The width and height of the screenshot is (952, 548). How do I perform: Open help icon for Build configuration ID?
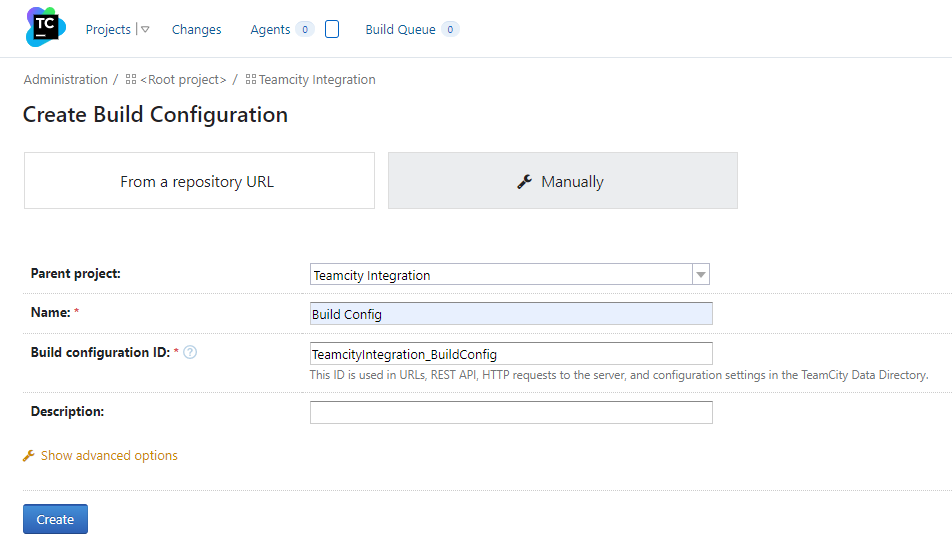[190, 352]
